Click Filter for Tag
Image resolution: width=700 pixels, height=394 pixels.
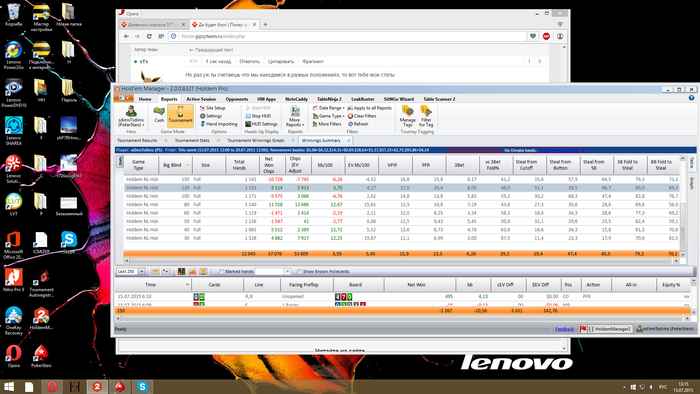[x=426, y=116]
